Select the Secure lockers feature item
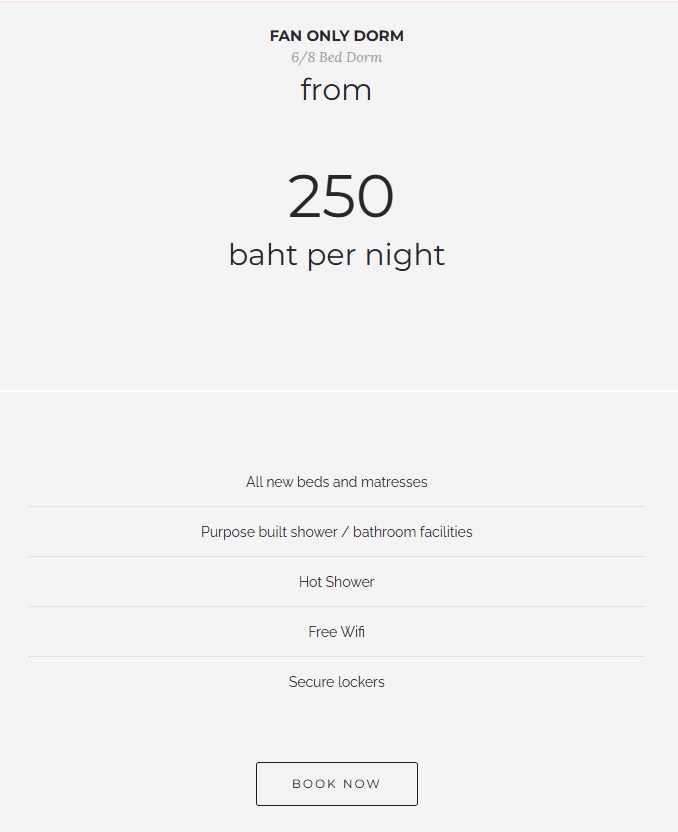Image resolution: width=678 pixels, height=832 pixels. point(337,682)
